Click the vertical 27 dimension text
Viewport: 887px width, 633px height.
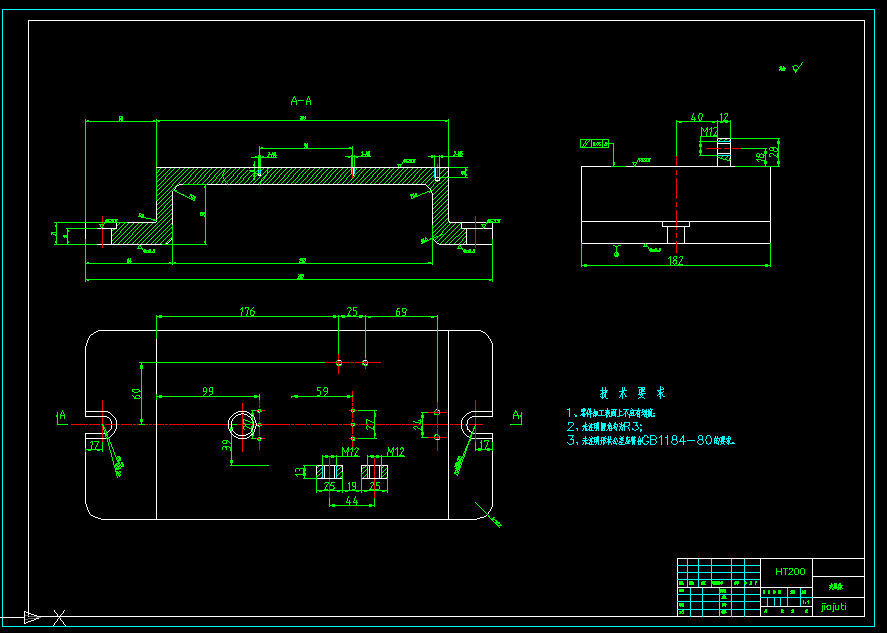(371, 425)
